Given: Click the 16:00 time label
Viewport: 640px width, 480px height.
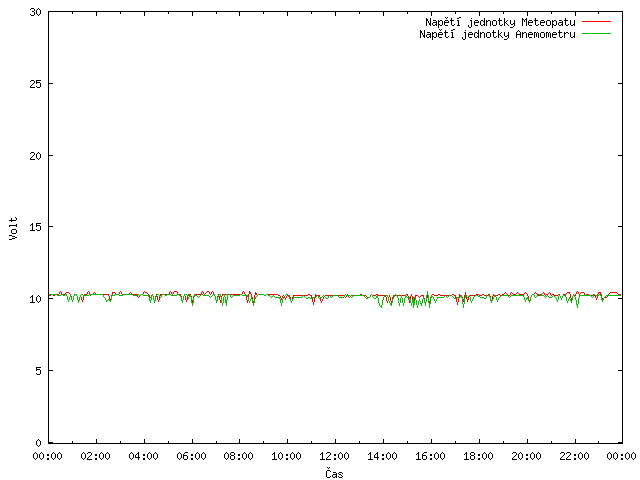Looking at the screenshot, I should coord(430,456).
